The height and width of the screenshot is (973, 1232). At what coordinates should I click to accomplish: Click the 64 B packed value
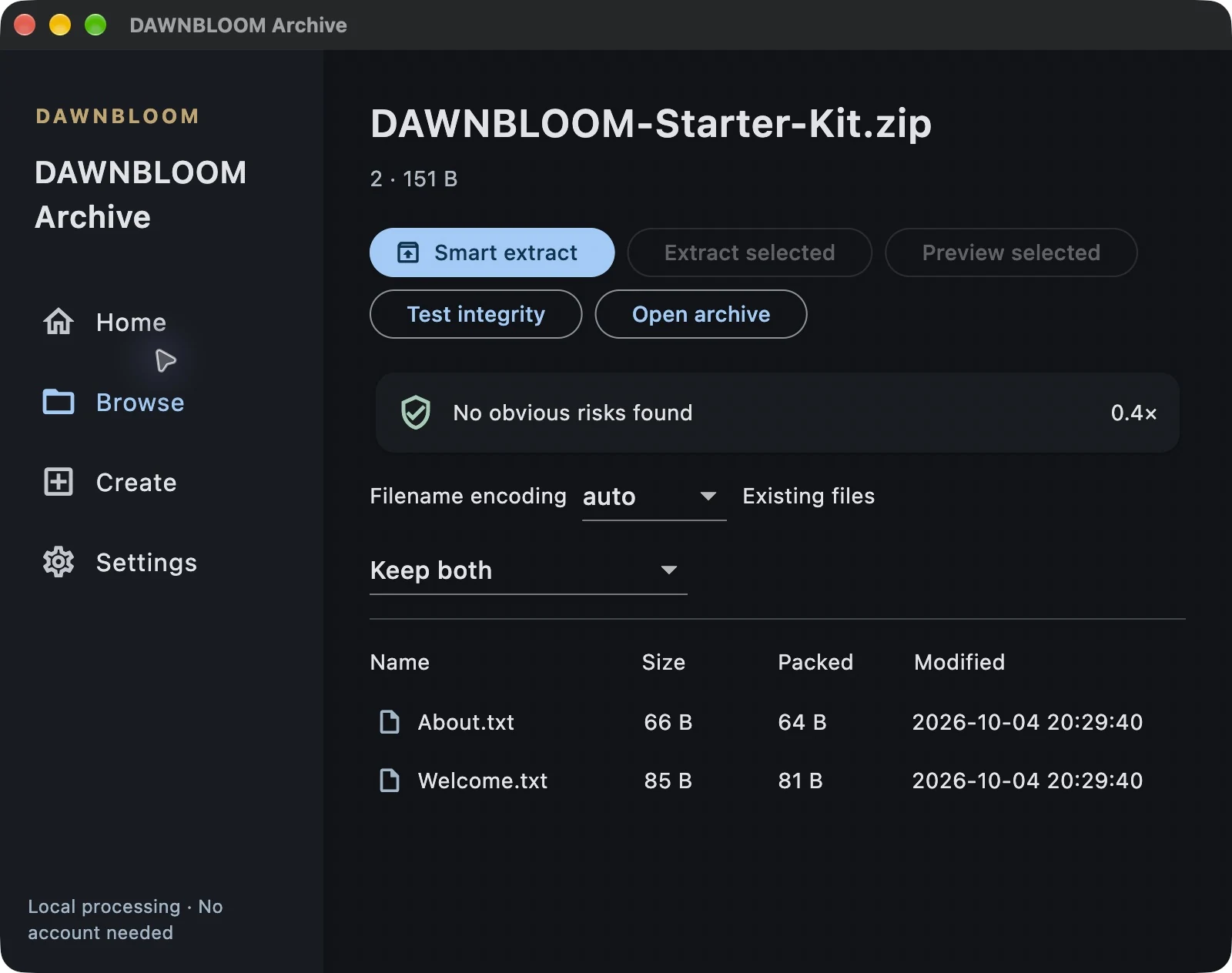802,722
